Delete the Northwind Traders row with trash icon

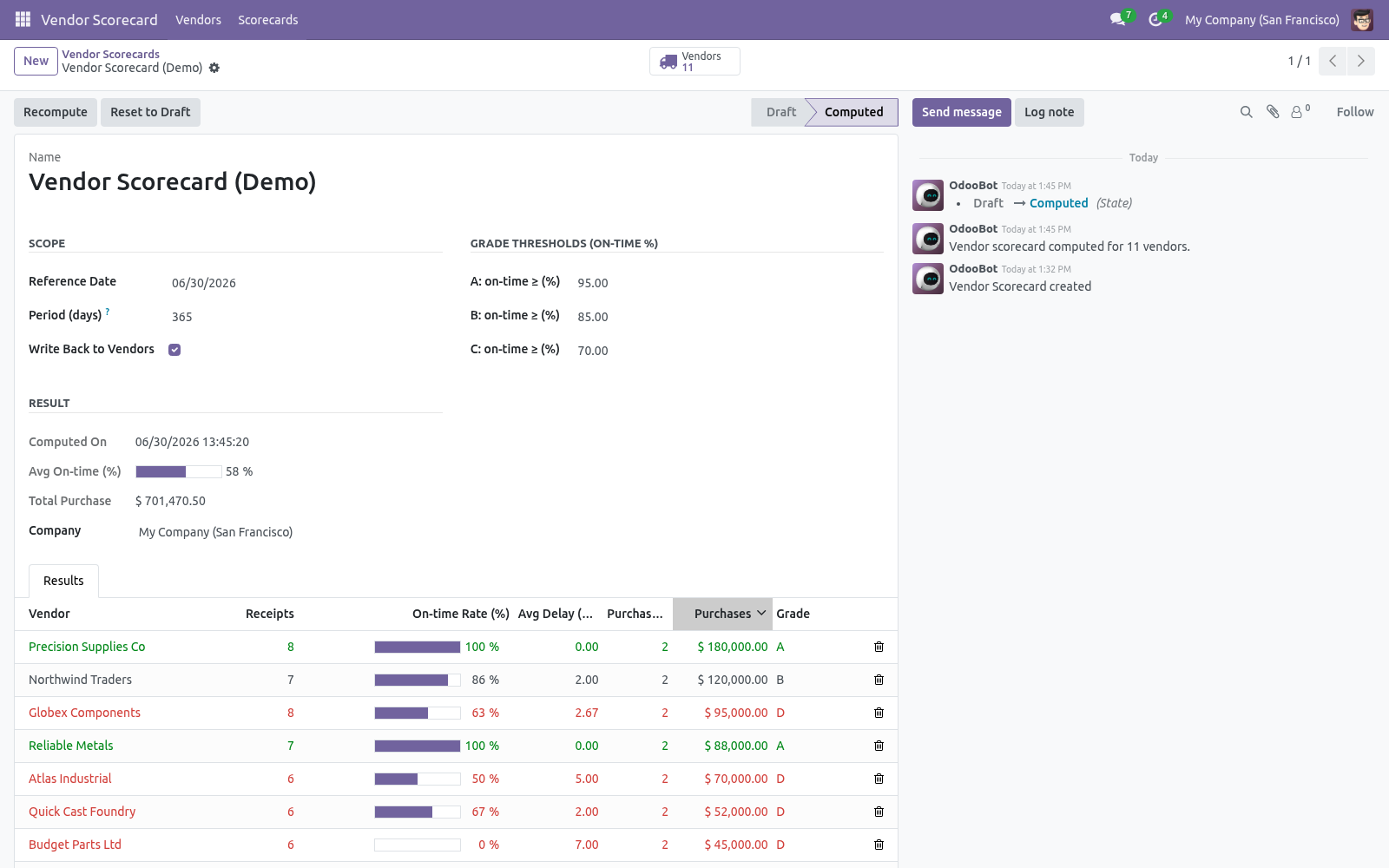(x=879, y=680)
